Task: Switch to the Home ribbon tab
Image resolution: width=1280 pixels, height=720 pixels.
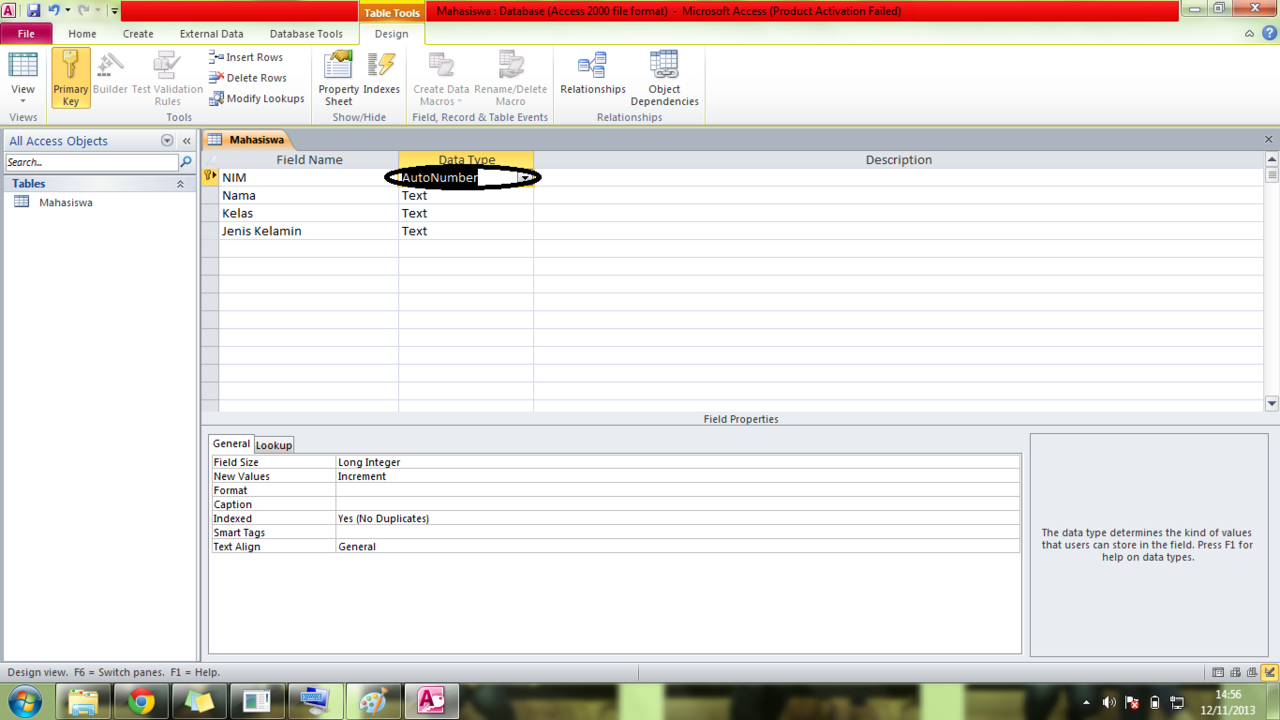Action: tap(82, 33)
